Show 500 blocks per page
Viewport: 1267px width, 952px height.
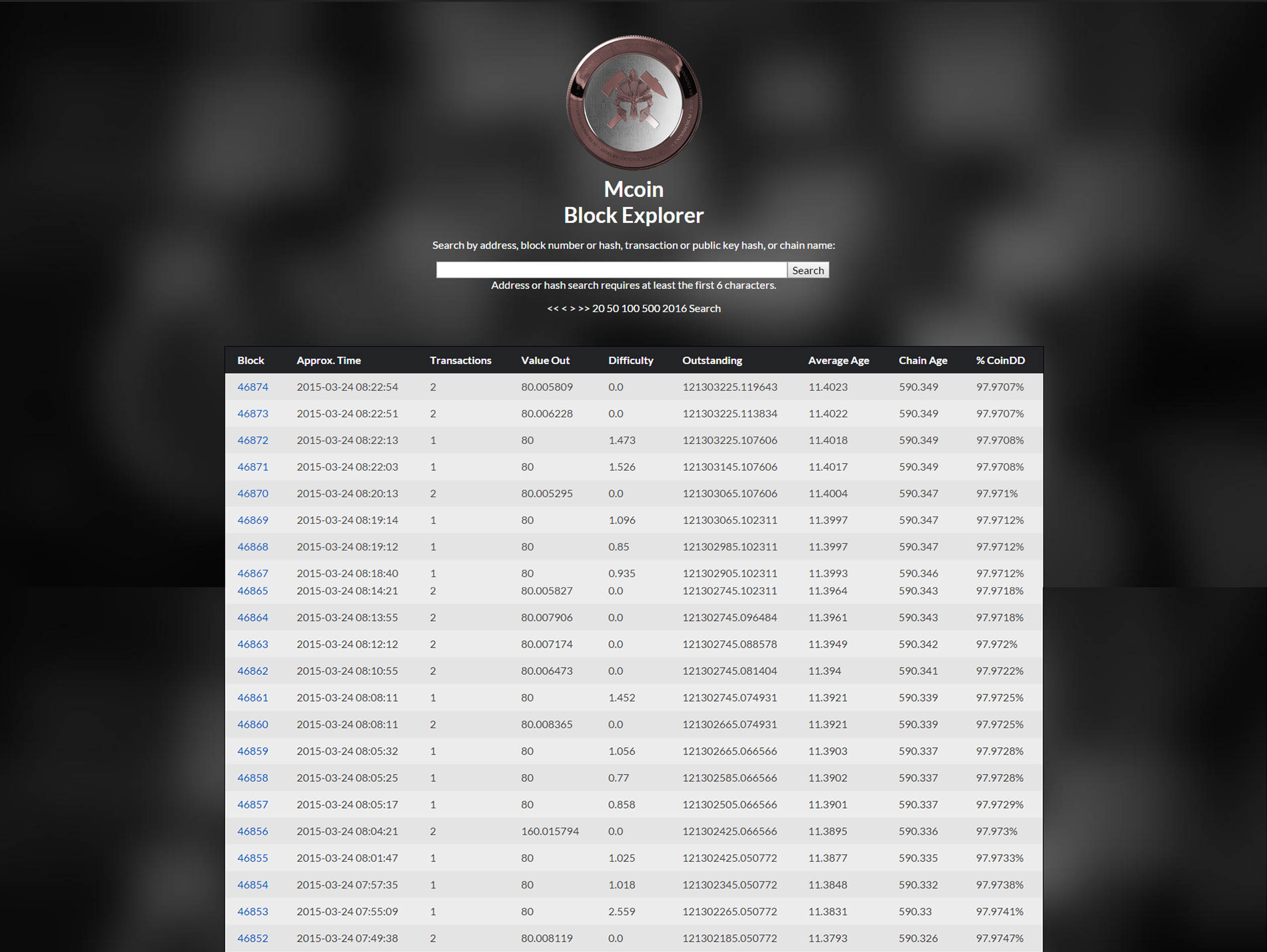click(651, 308)
